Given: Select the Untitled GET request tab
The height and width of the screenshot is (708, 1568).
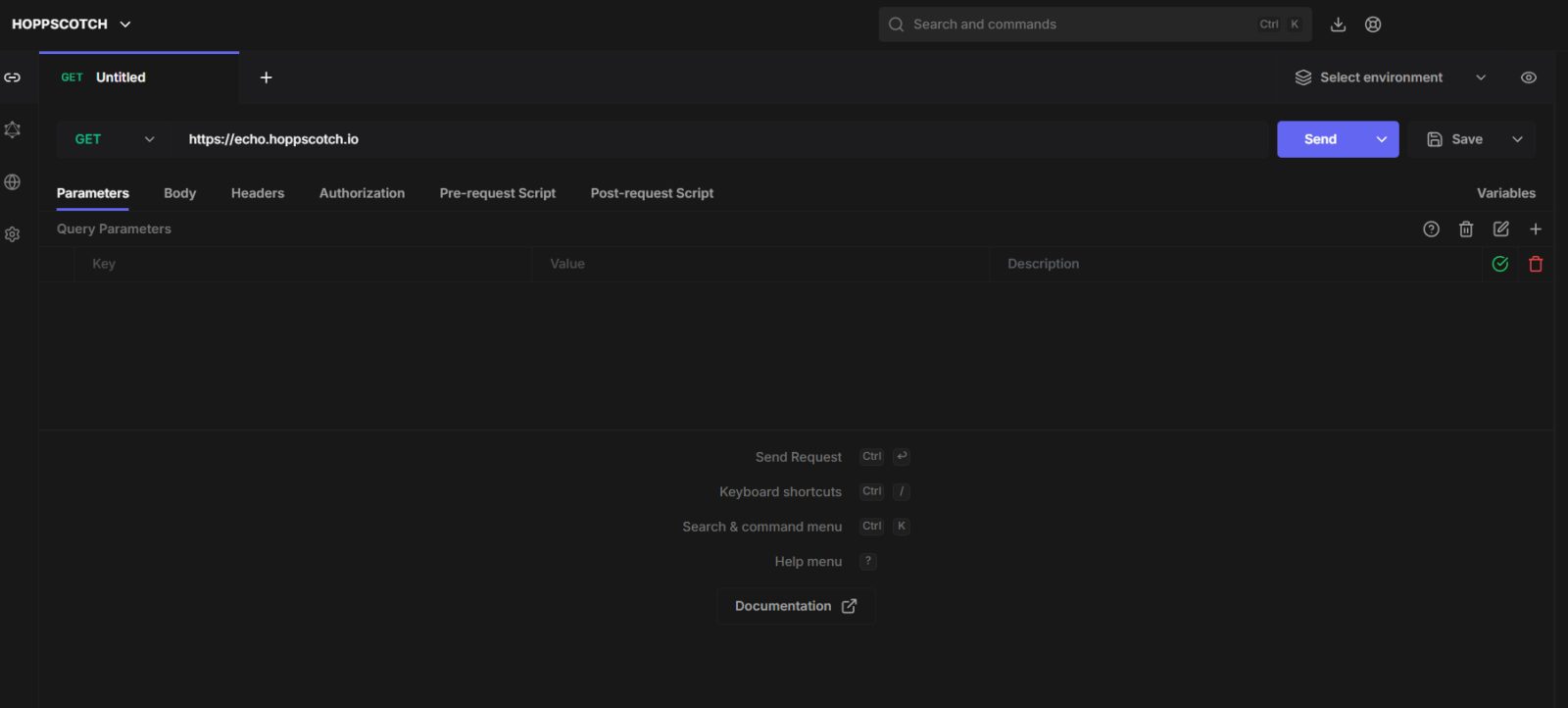Looking at the screenshot, I should pos(139,77).
